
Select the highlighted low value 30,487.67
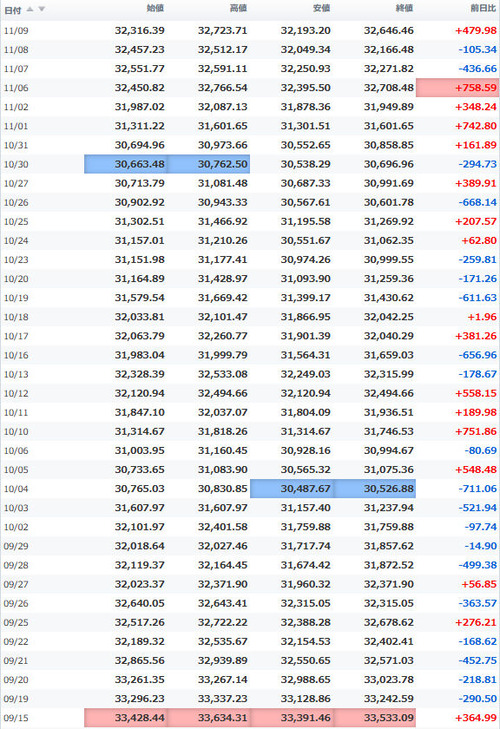point(292,489)
